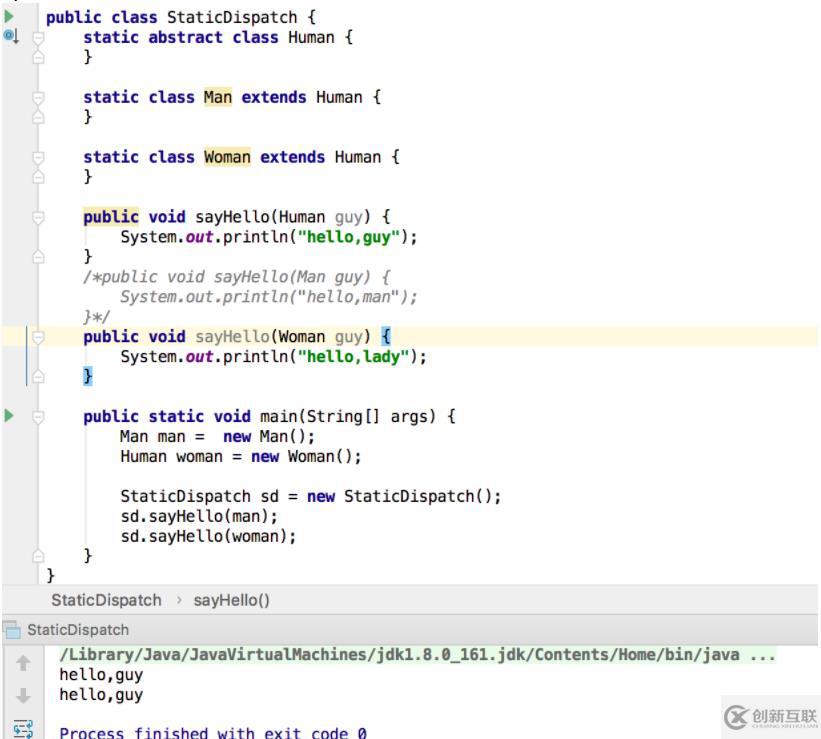Click the Human class subclass gutter marker
The image size is (821, 739).
click(11, 36)
